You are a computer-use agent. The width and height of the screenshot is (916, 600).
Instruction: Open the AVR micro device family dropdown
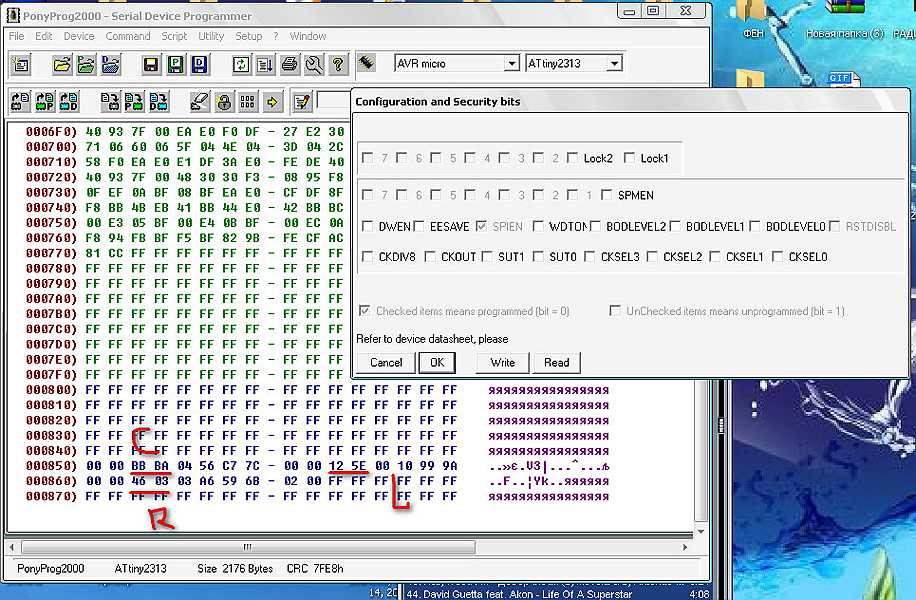pos(512,63)
